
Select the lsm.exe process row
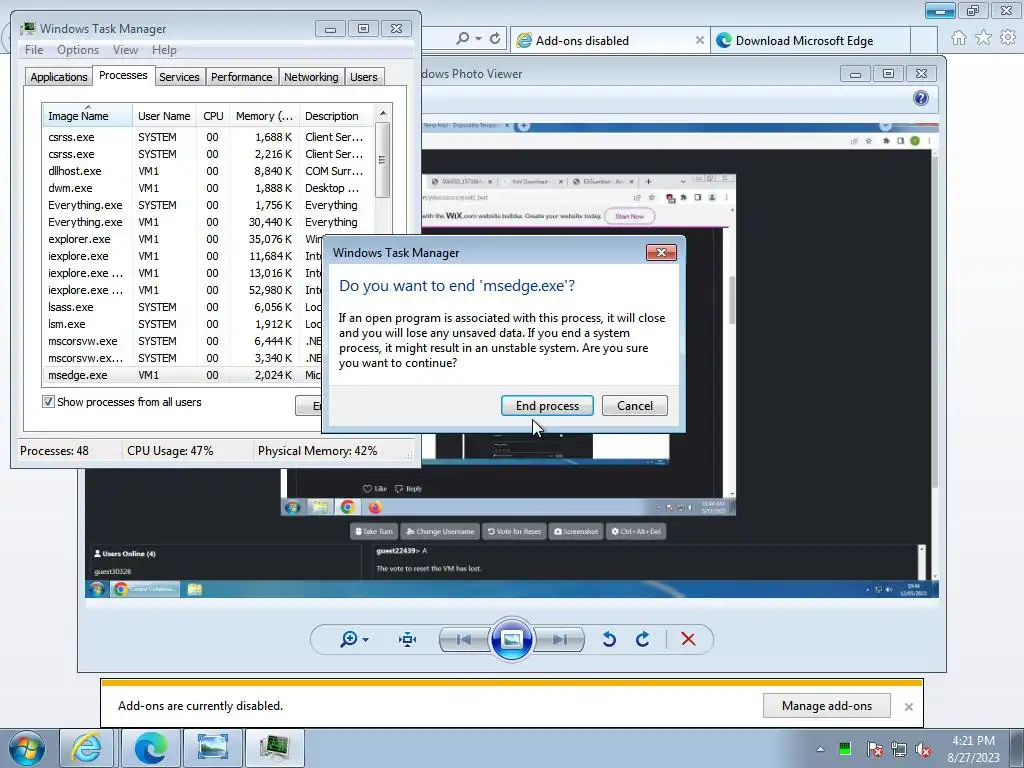coord(183,324)
